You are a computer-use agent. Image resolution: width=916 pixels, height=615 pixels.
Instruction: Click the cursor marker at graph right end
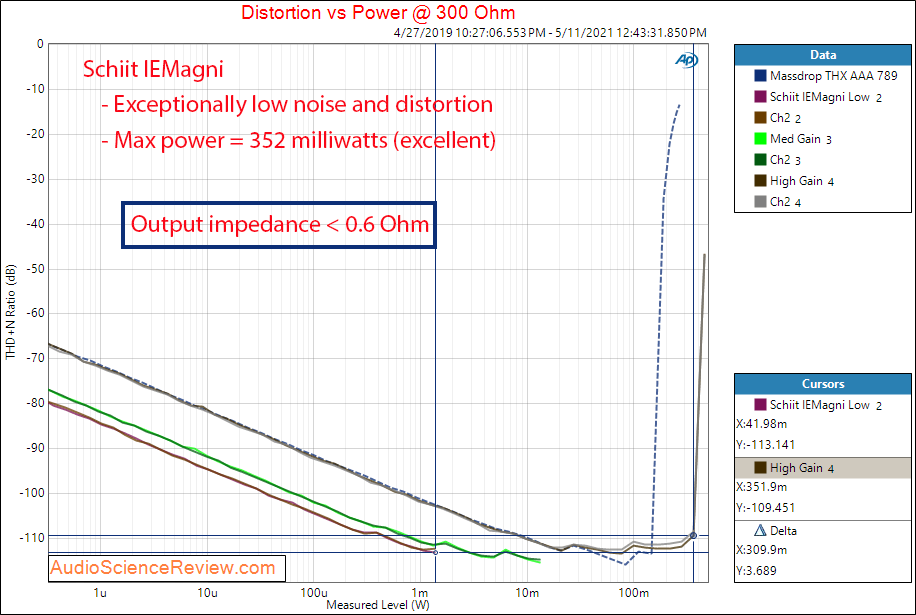tap(693, 536)
